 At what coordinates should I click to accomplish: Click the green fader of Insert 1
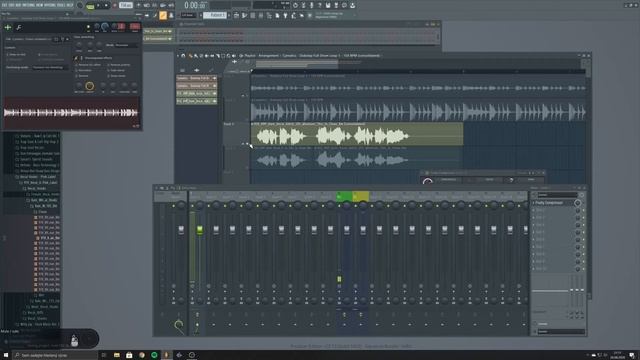[x=200, y=230]
